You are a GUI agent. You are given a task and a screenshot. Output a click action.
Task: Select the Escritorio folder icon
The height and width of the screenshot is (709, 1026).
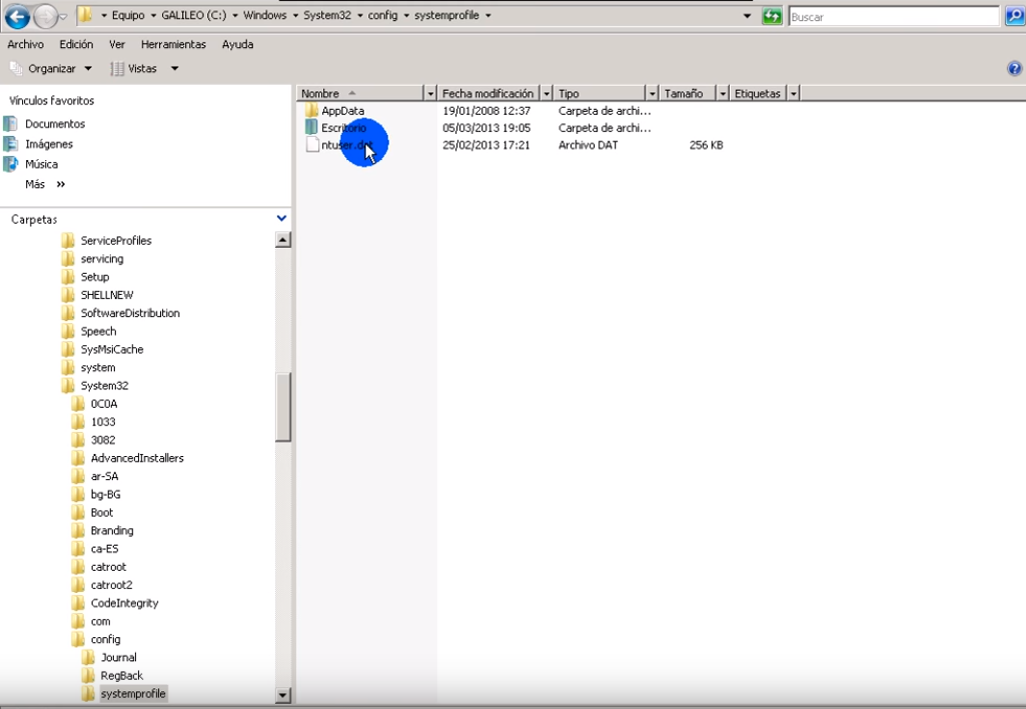[311, 127]
